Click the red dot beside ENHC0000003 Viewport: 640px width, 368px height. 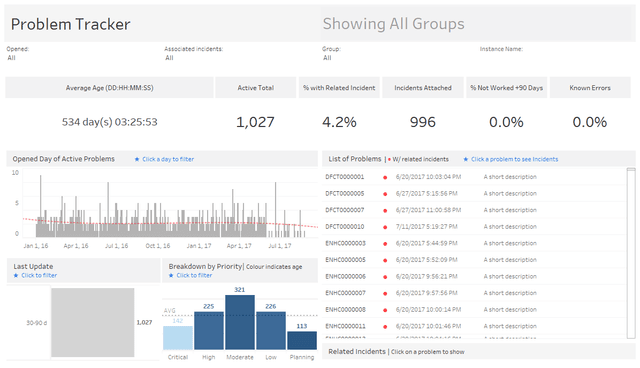385,244
